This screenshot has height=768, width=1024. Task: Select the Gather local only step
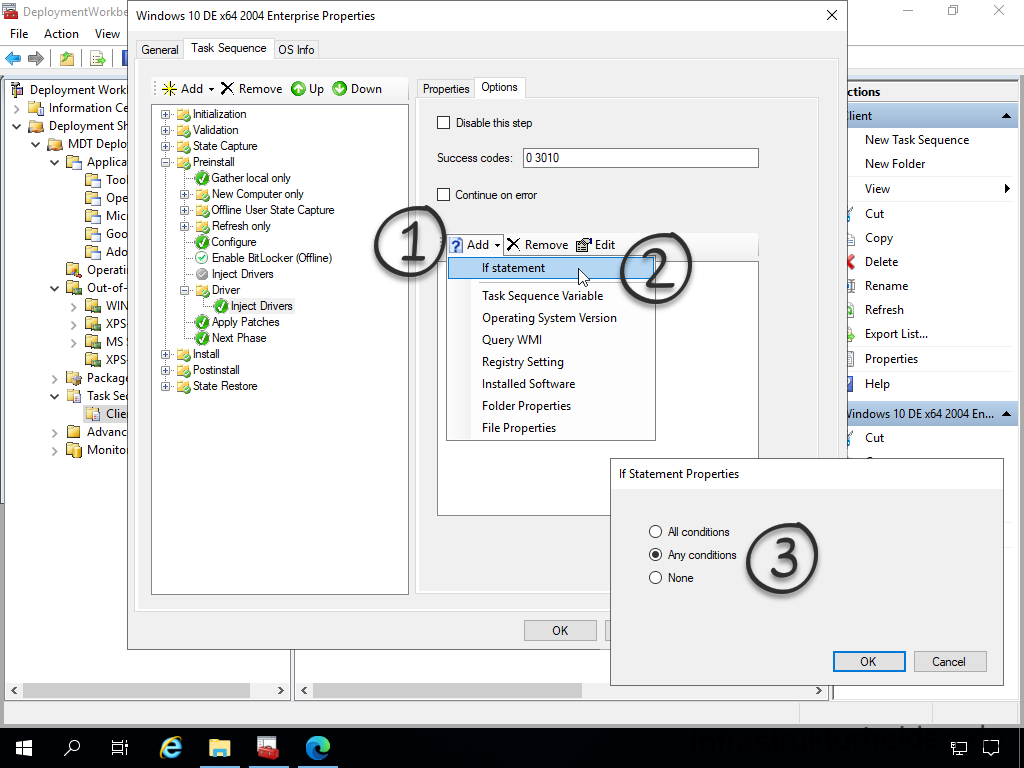tap(251, 178)
